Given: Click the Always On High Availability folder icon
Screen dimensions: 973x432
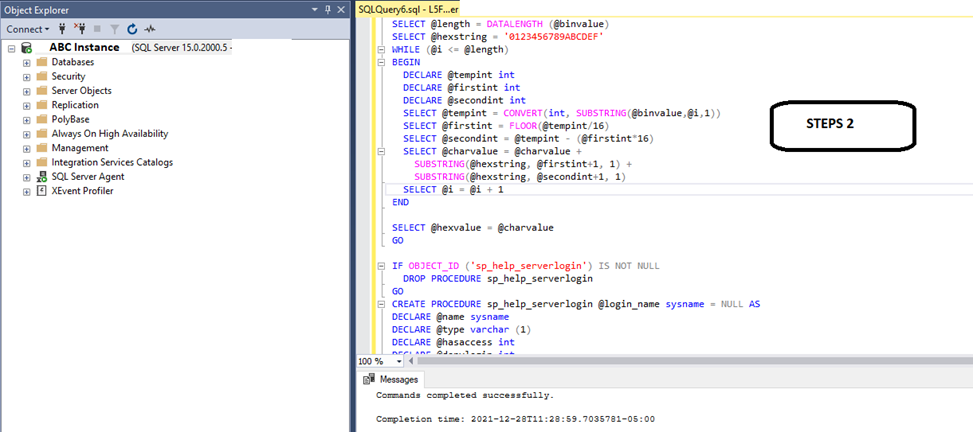Looking at the screenshot, I should coord(42,133).
